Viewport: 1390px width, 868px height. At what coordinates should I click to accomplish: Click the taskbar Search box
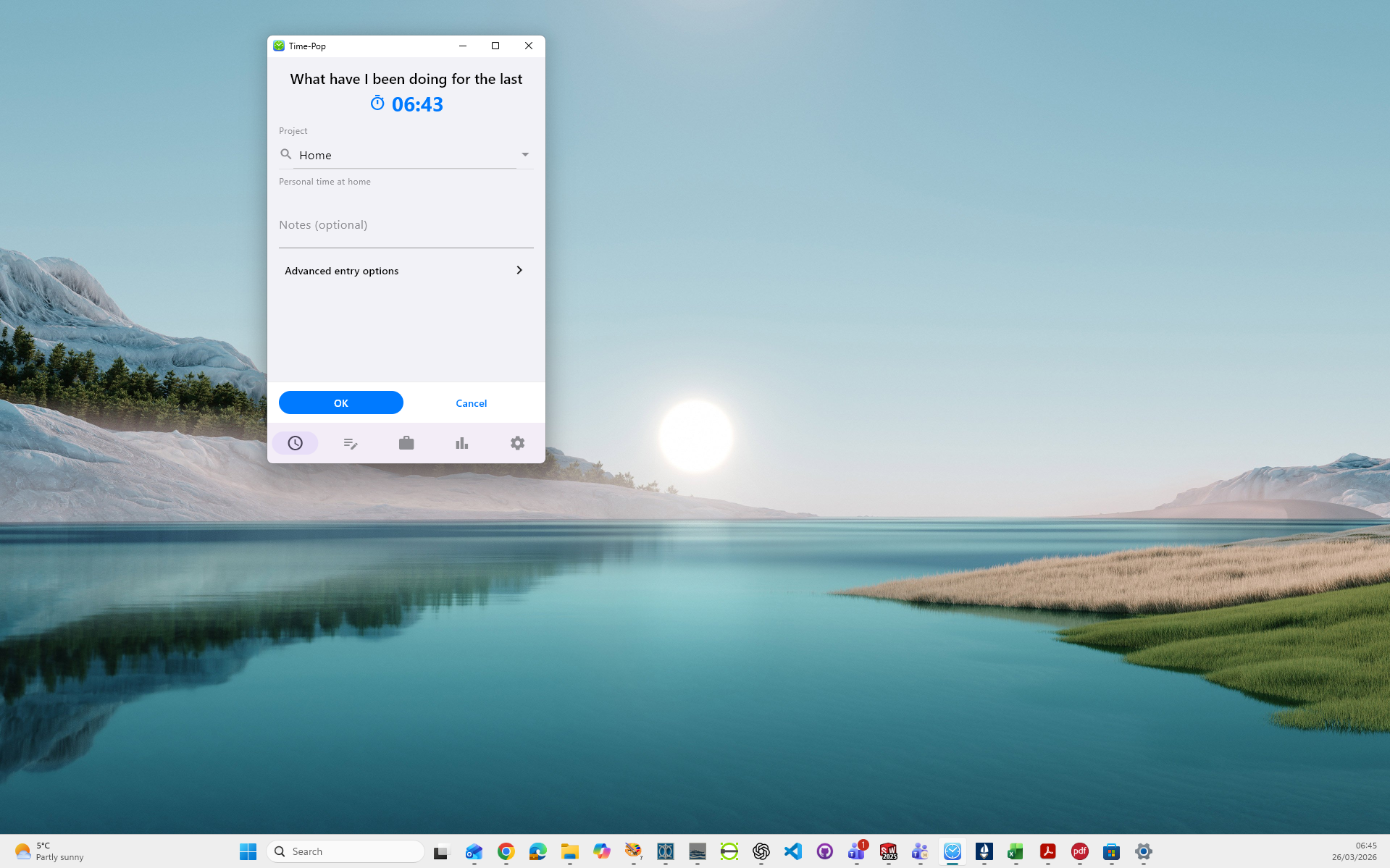pyautogui.click(x=346, y=851)
